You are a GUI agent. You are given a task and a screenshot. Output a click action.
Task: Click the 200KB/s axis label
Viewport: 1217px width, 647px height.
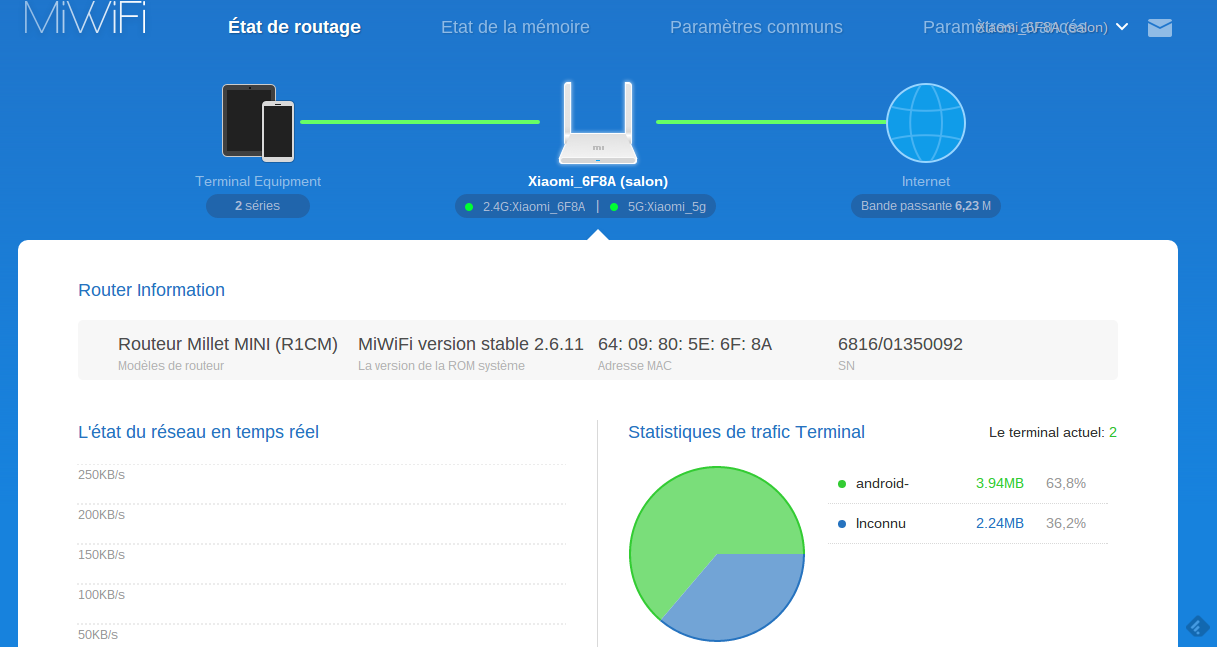coord(101,514)
